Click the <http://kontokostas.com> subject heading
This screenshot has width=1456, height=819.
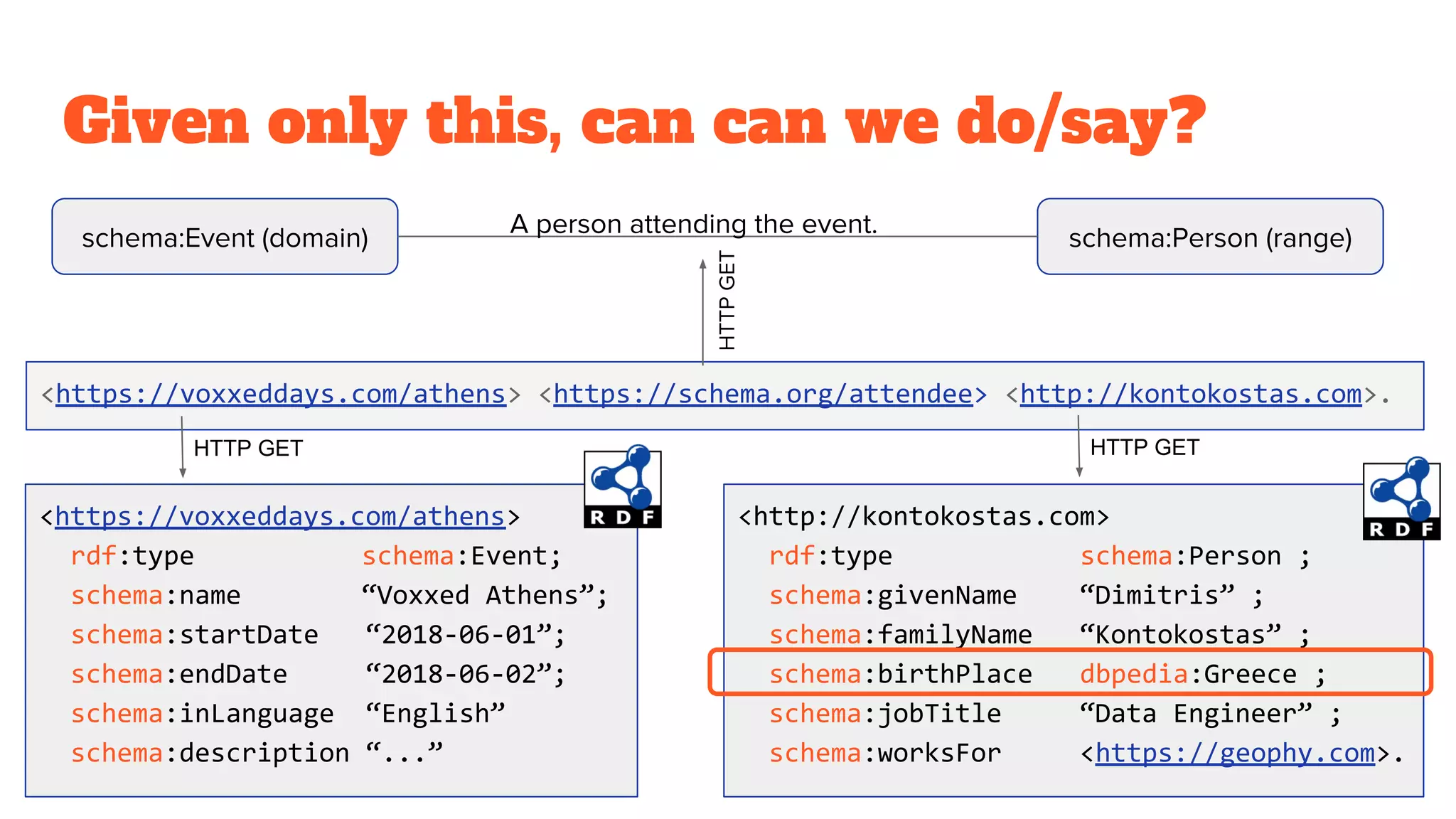pyautogui.click(x=924, y=516)
